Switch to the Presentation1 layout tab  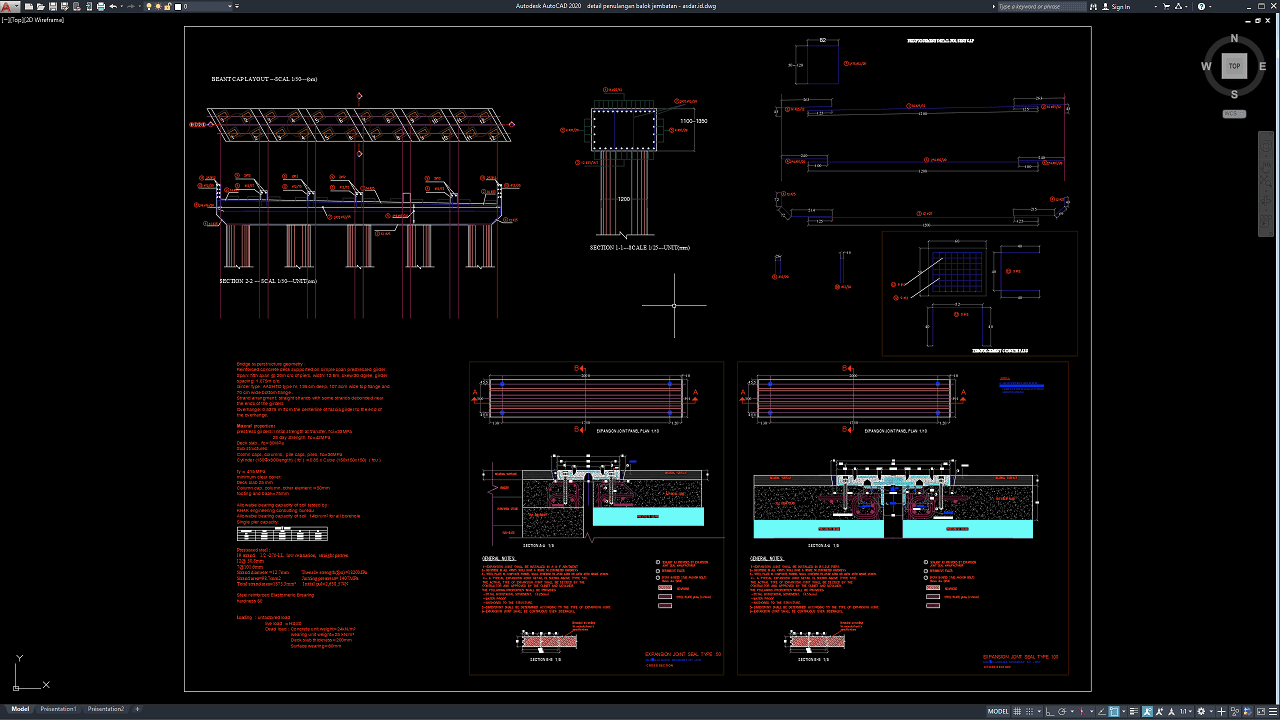[58, 709]
